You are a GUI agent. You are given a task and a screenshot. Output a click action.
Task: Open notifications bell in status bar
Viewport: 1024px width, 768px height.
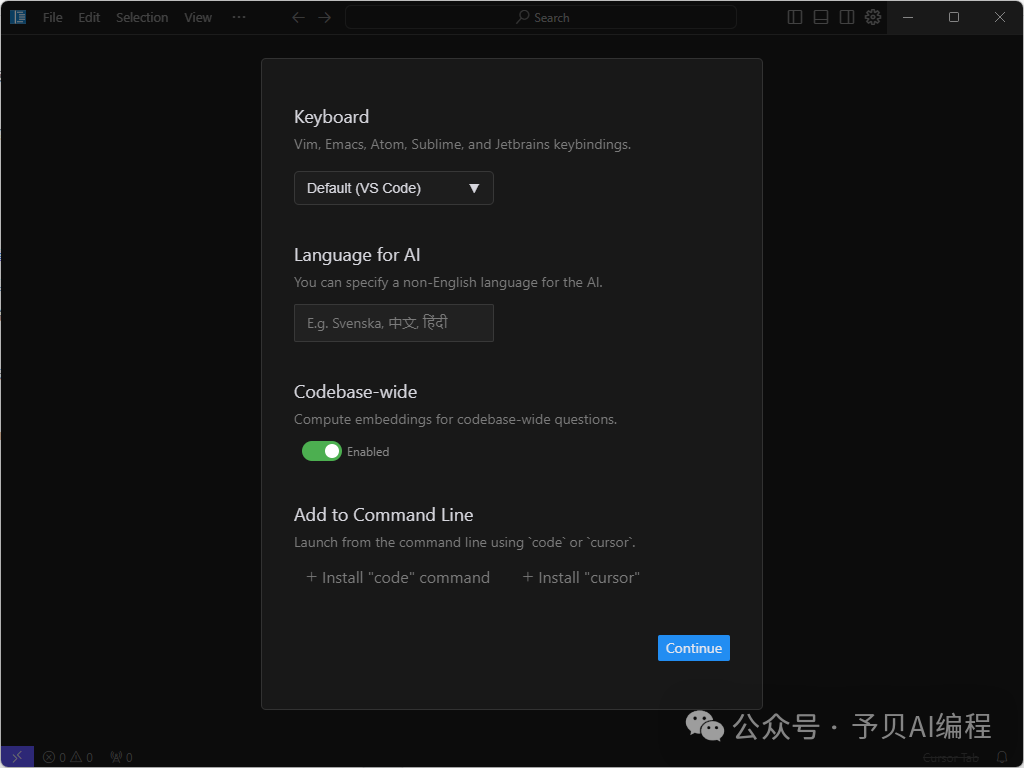pos(1002,758)
